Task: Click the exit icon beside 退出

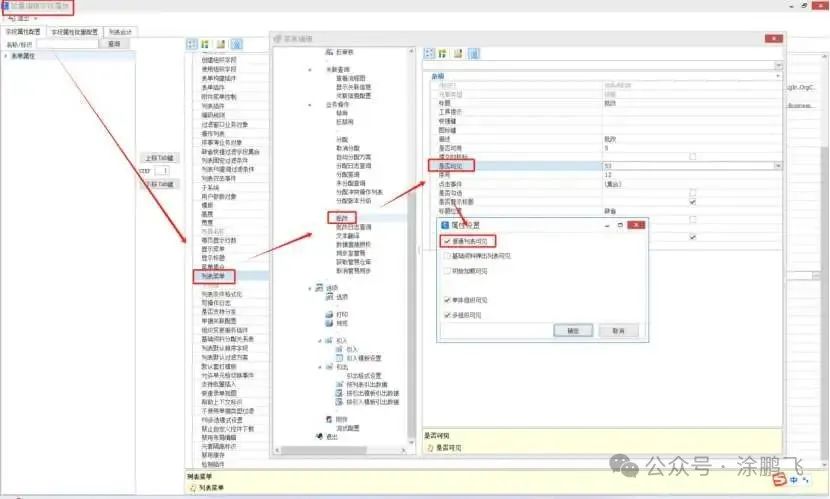Action: pyautogui.click(x=319, y=437)
